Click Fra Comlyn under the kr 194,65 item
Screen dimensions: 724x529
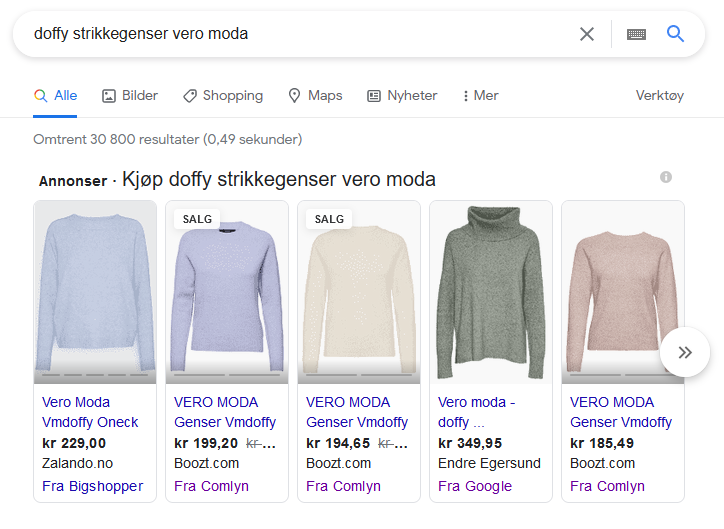click(x=344, y=486)
